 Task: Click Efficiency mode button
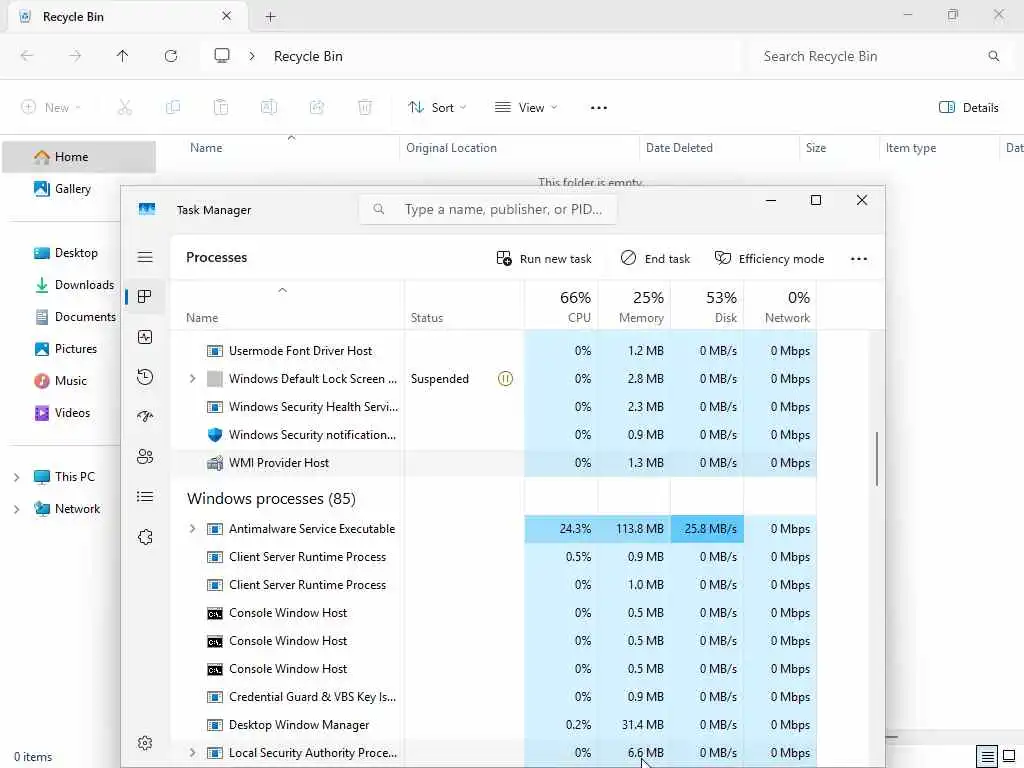pos(769,259)
